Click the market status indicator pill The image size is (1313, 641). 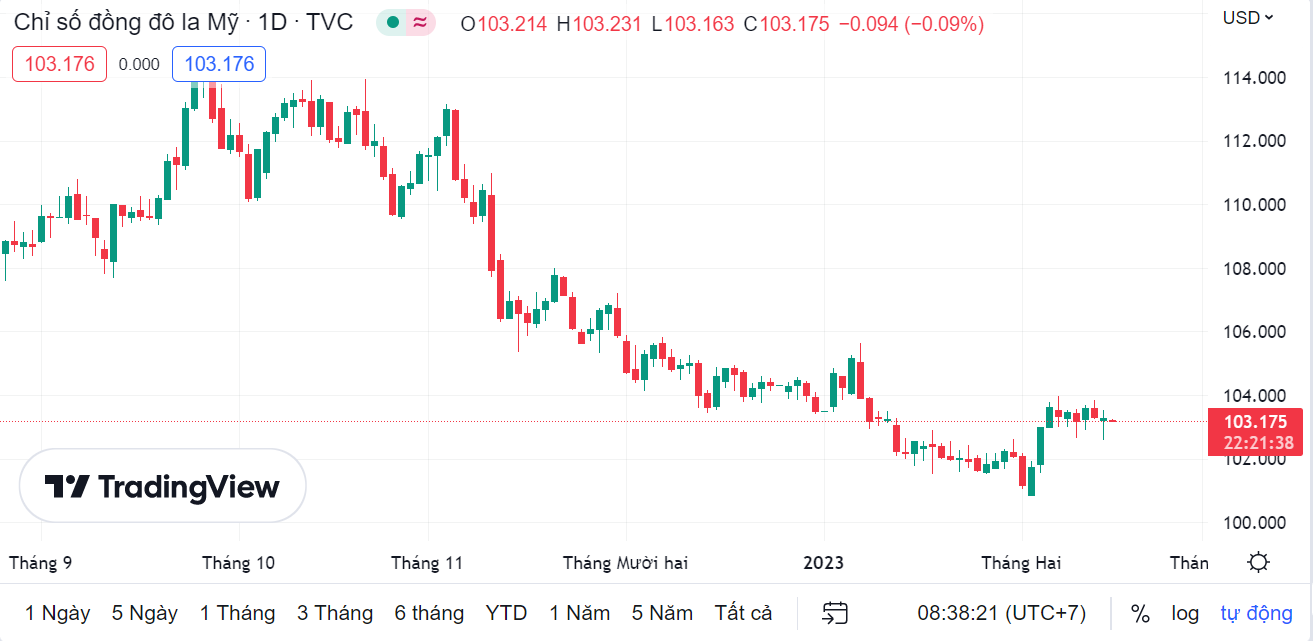(x=406, y=23)
